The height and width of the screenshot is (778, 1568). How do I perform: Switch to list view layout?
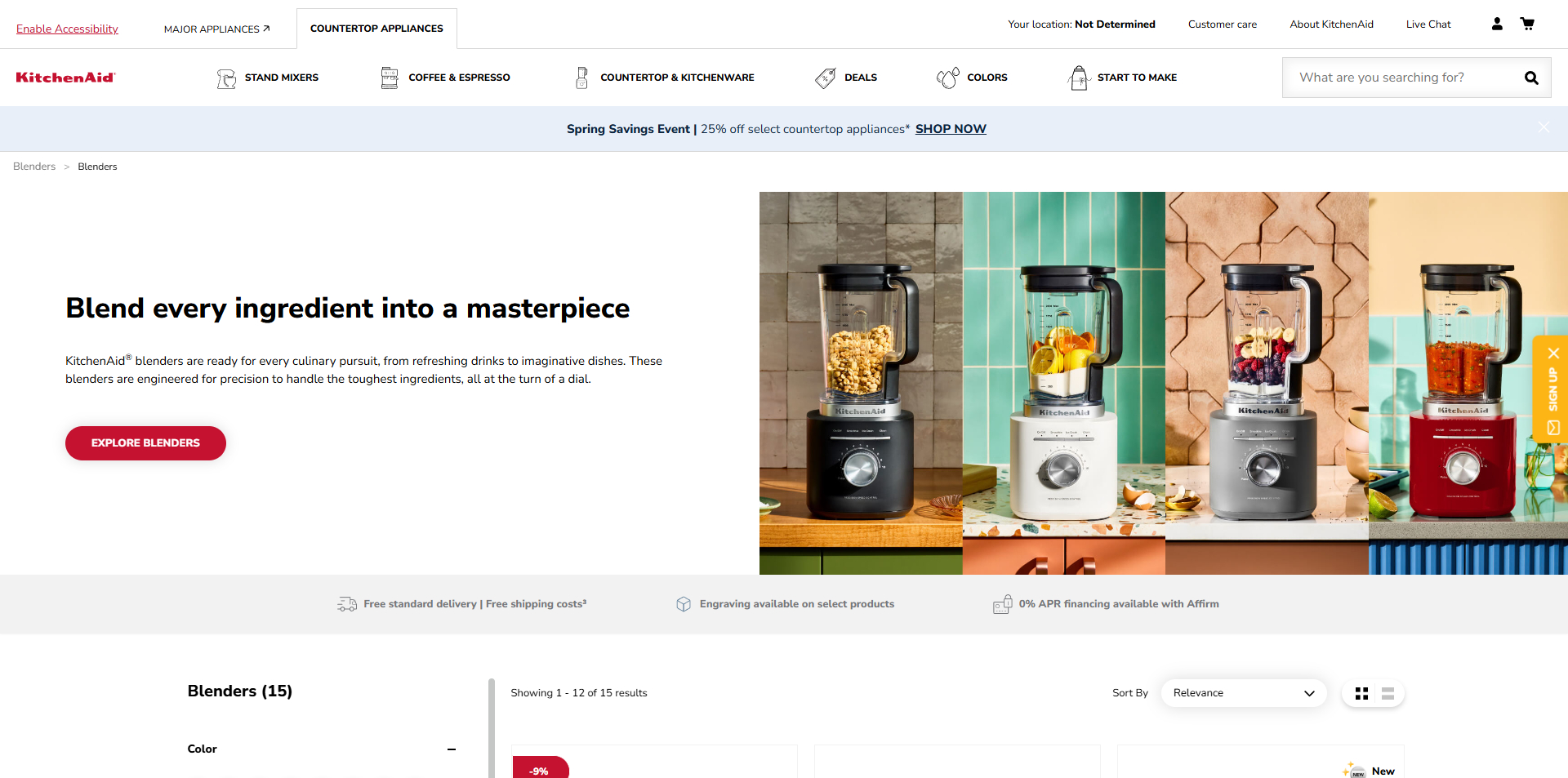pyautogui.click(x=1388, y=693)
